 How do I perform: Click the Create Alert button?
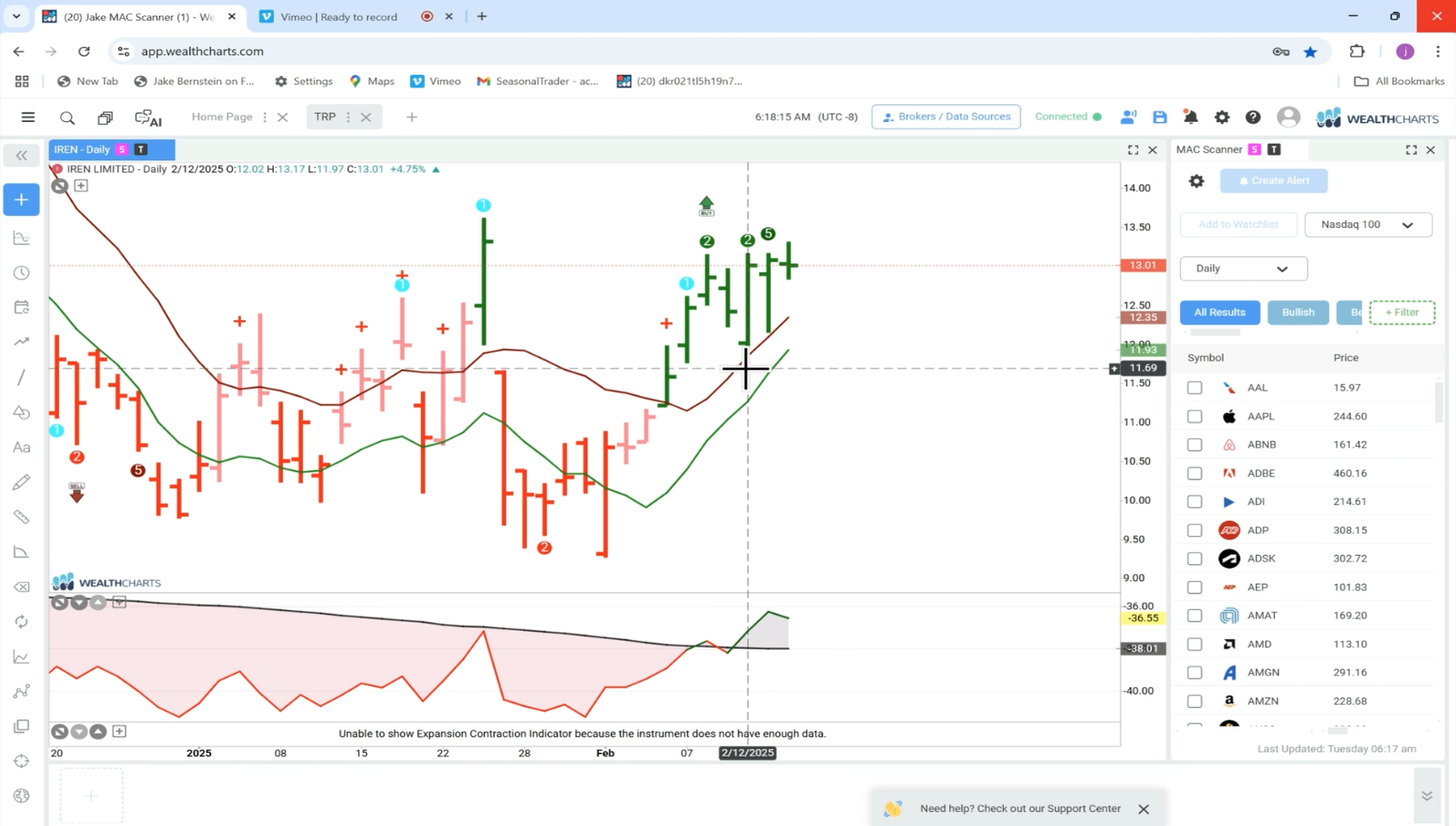point(1274,180)
